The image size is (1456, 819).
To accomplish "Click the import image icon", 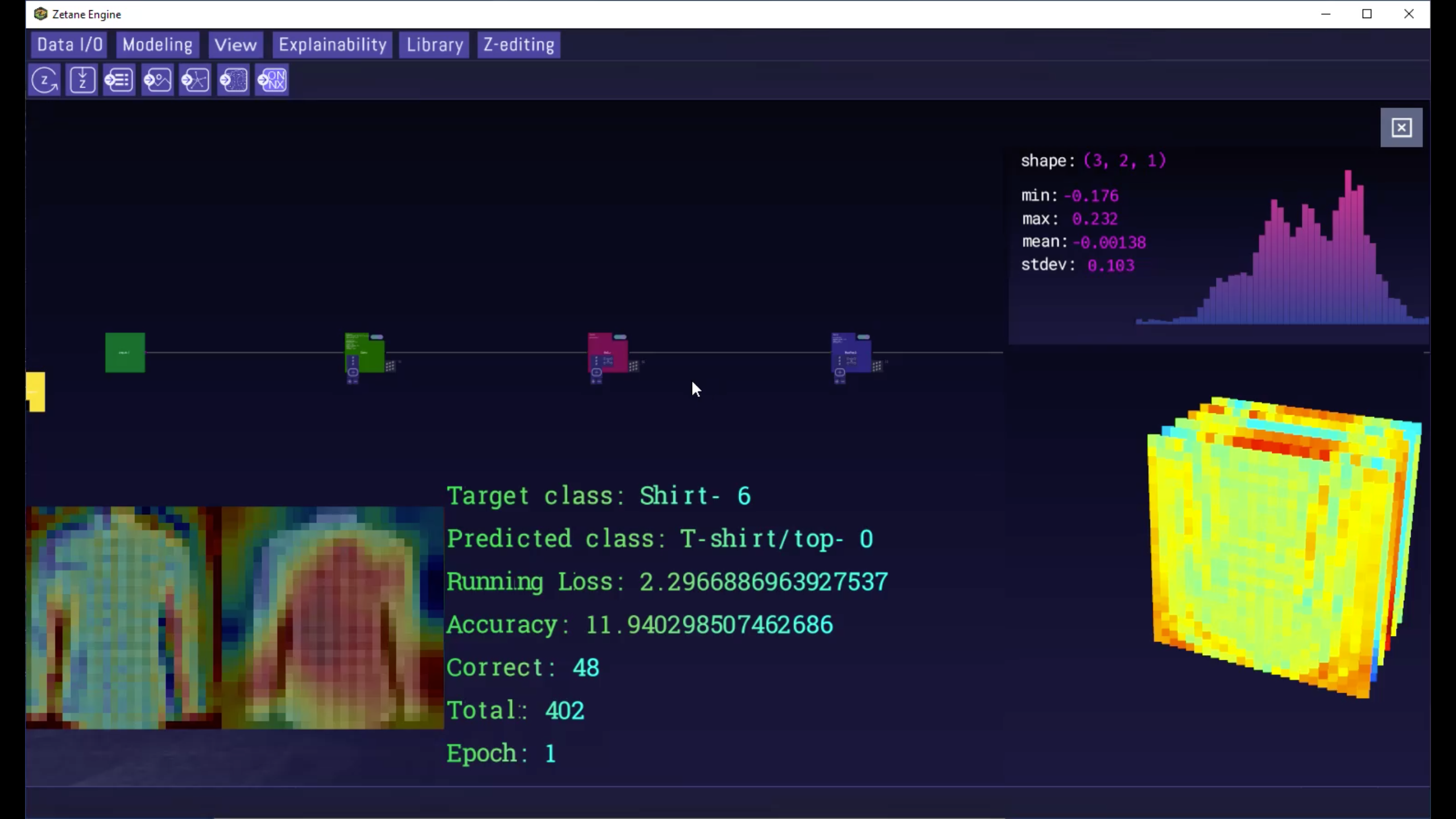I will tap(157, 80).
